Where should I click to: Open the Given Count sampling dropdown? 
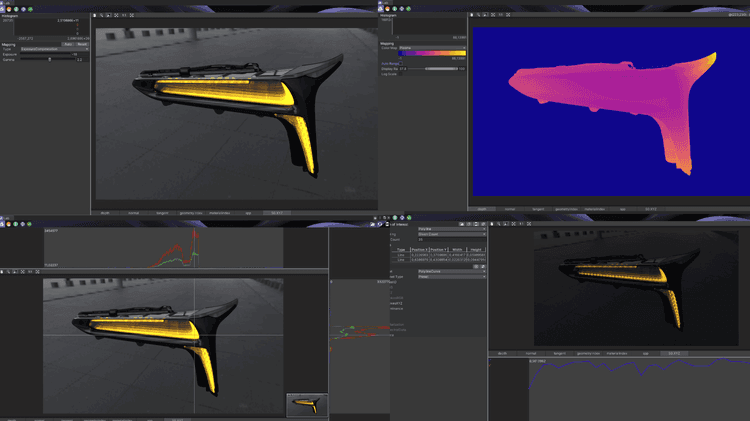[x=452, y=234]
